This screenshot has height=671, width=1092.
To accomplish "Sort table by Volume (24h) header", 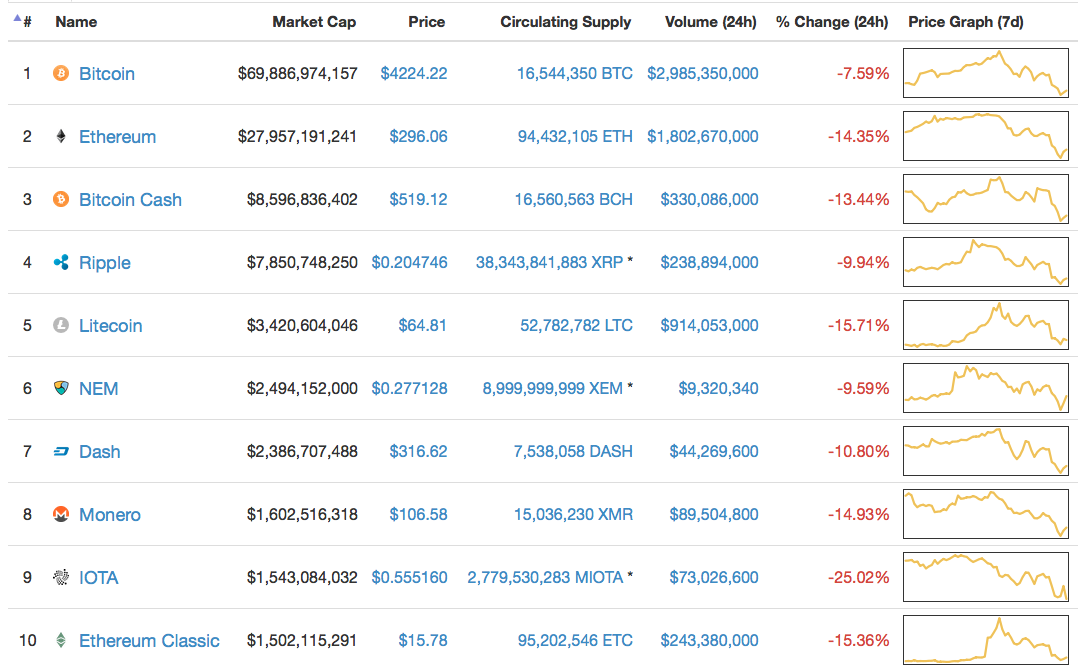I will tap(712, 21).
